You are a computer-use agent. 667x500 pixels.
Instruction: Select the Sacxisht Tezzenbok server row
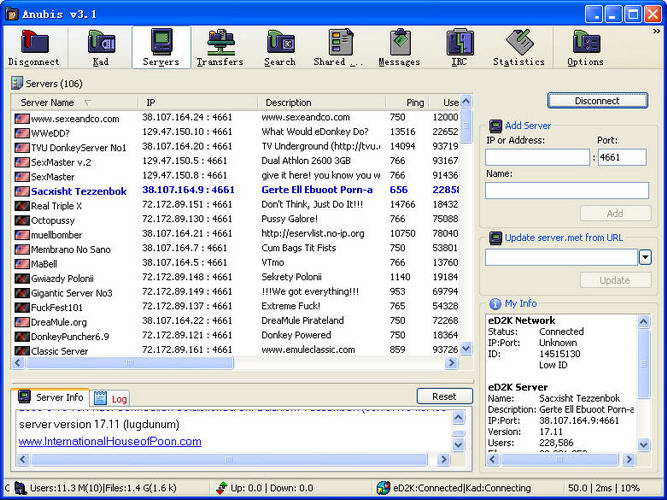click(x=236, y=190)
